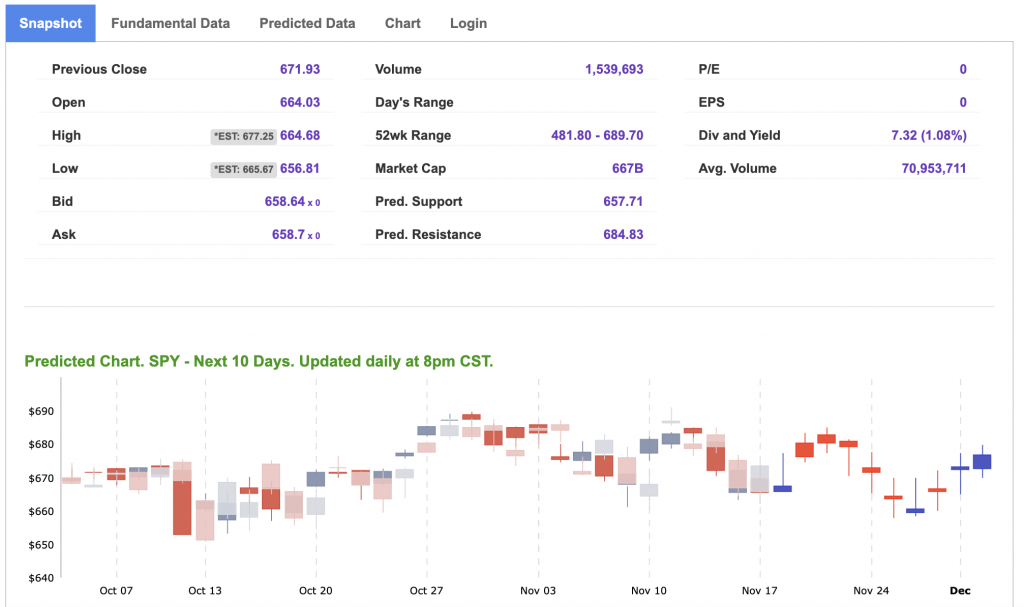Click the Market Cap value 667B
The width and height of the screenshot is (1024, 607).
627,168
